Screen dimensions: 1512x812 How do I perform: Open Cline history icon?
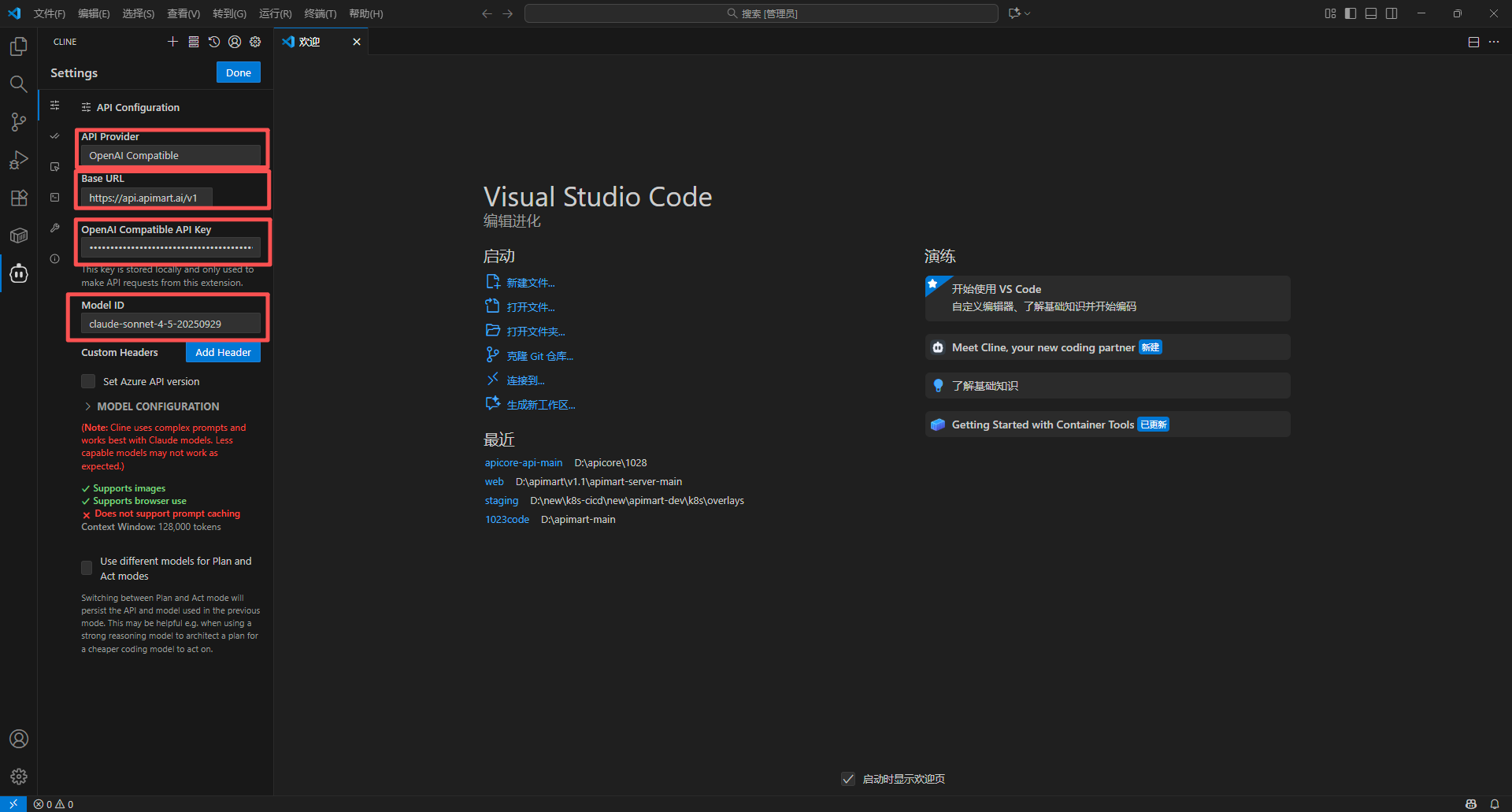[214, 42]
